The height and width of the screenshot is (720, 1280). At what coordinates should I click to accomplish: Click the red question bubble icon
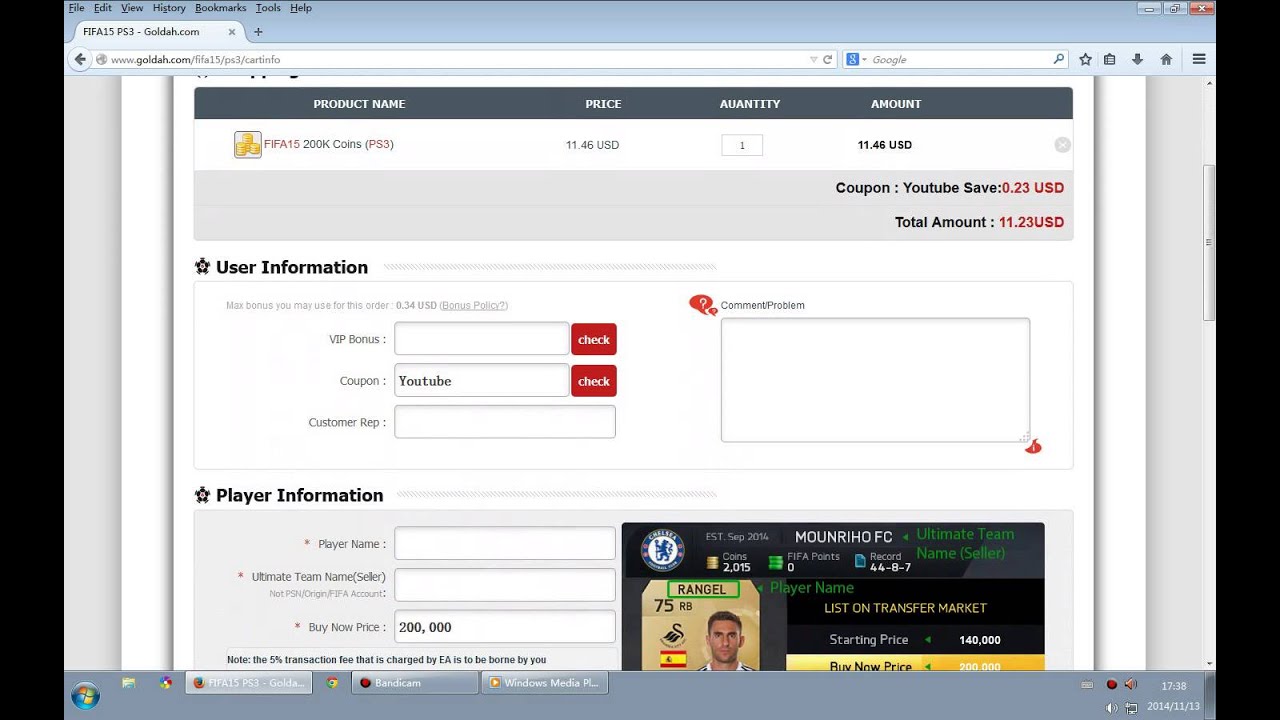tap(703, 305)
